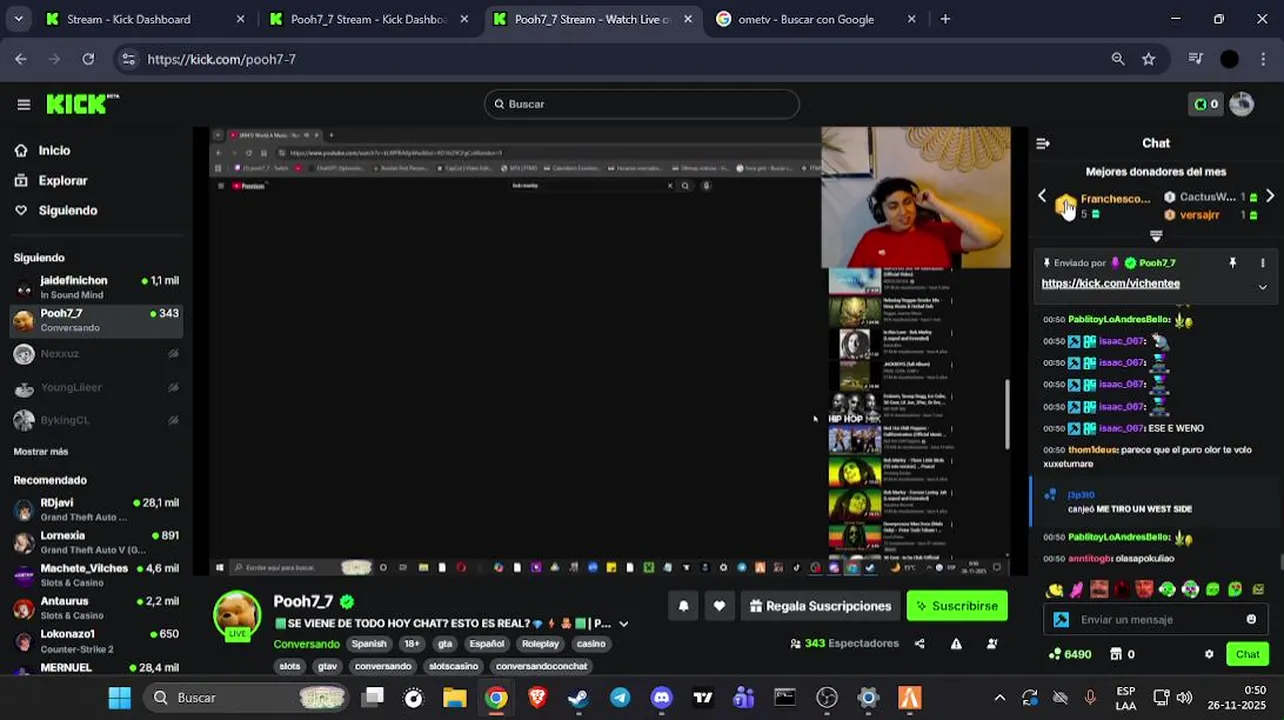The height and width of the screenshot is (720, 1284).
Task: Select Pooh7_7 channel in sidebar
Action: pyautogui.click(x=96, y=320)
